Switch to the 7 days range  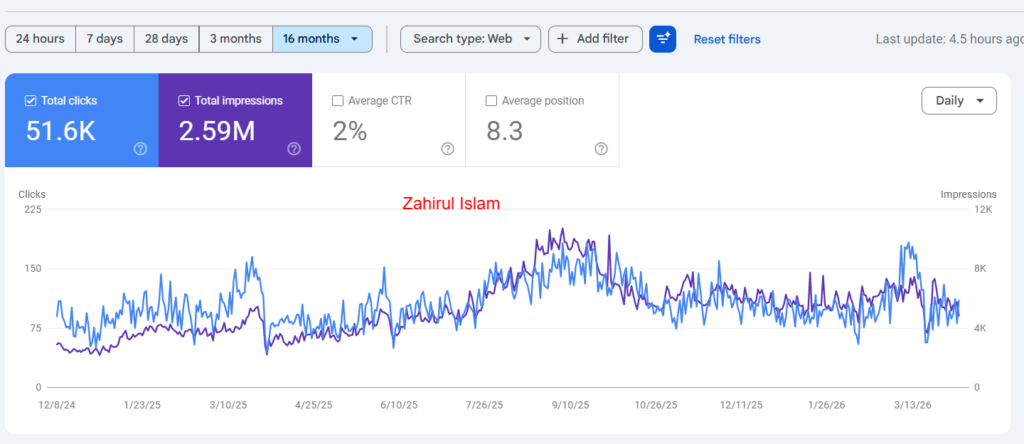coord(104,39)
